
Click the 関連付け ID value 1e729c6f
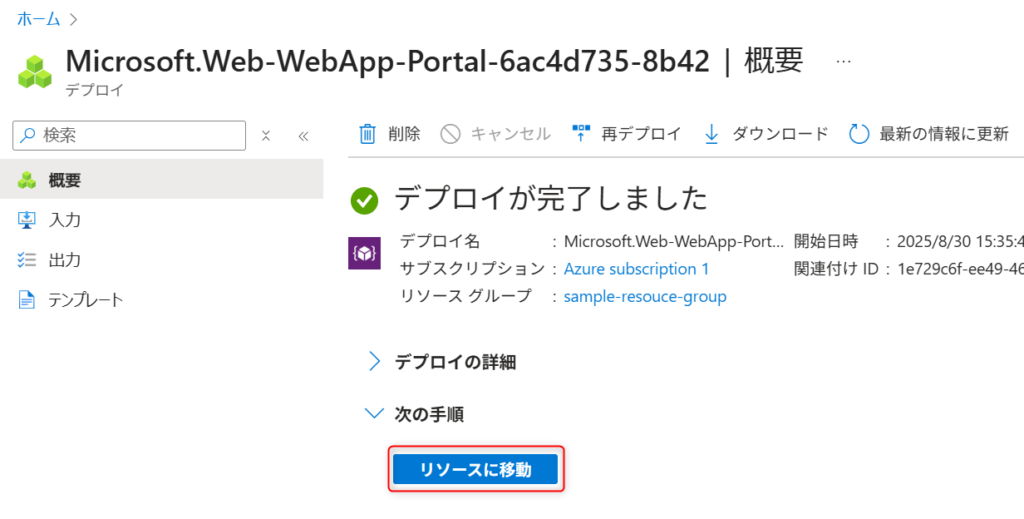(960, 269)
